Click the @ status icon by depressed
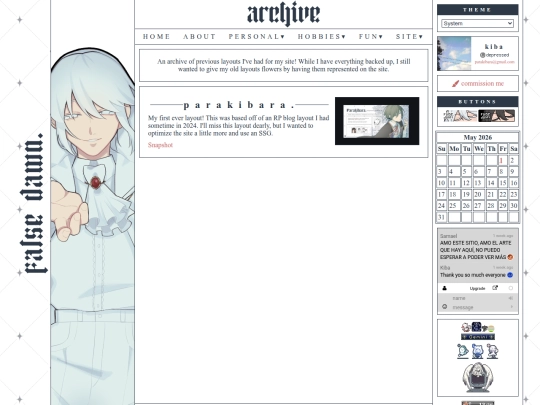Screen dimensions: 540x405 pyautogui.click(x=482, y=55)
